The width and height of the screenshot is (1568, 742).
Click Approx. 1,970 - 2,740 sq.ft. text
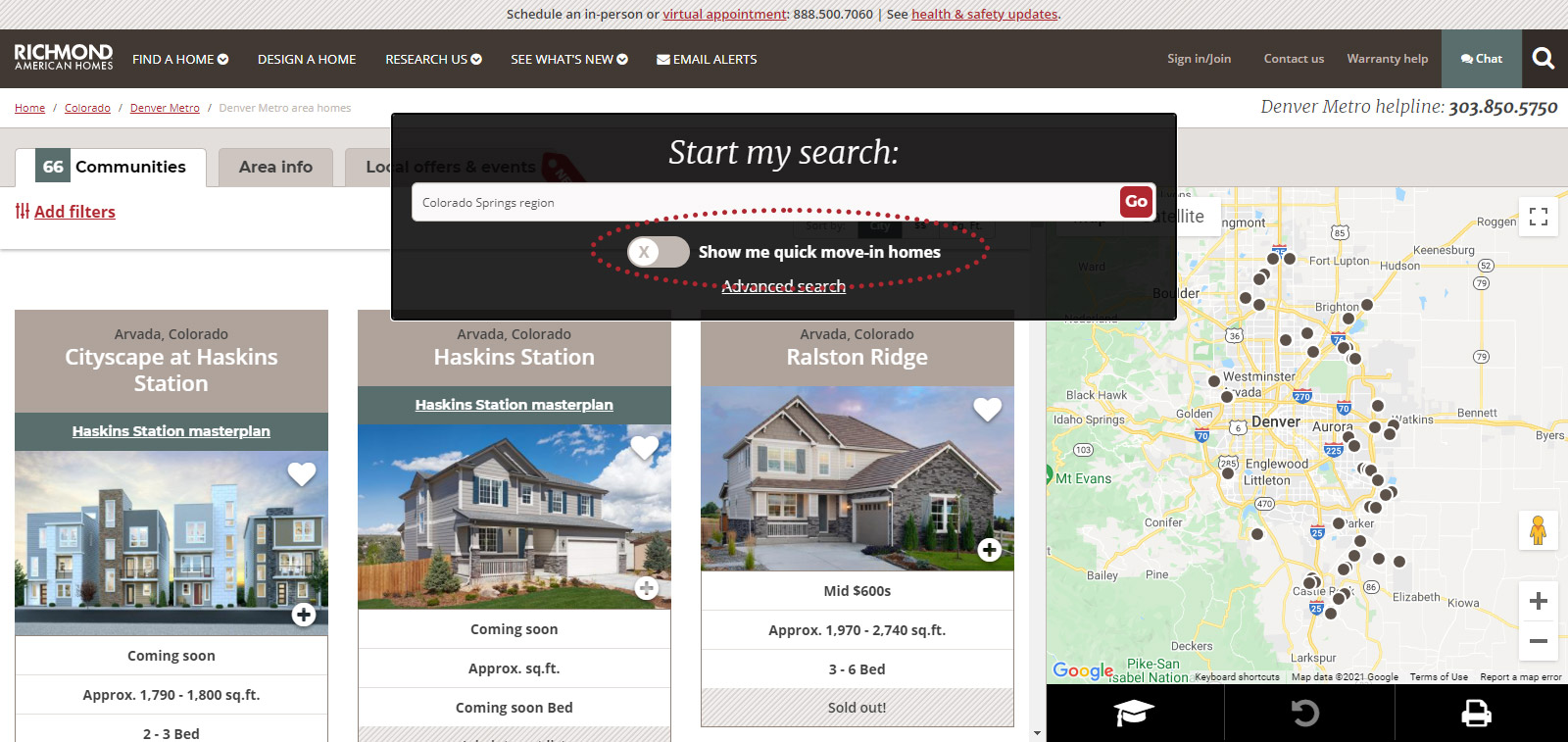857,630
